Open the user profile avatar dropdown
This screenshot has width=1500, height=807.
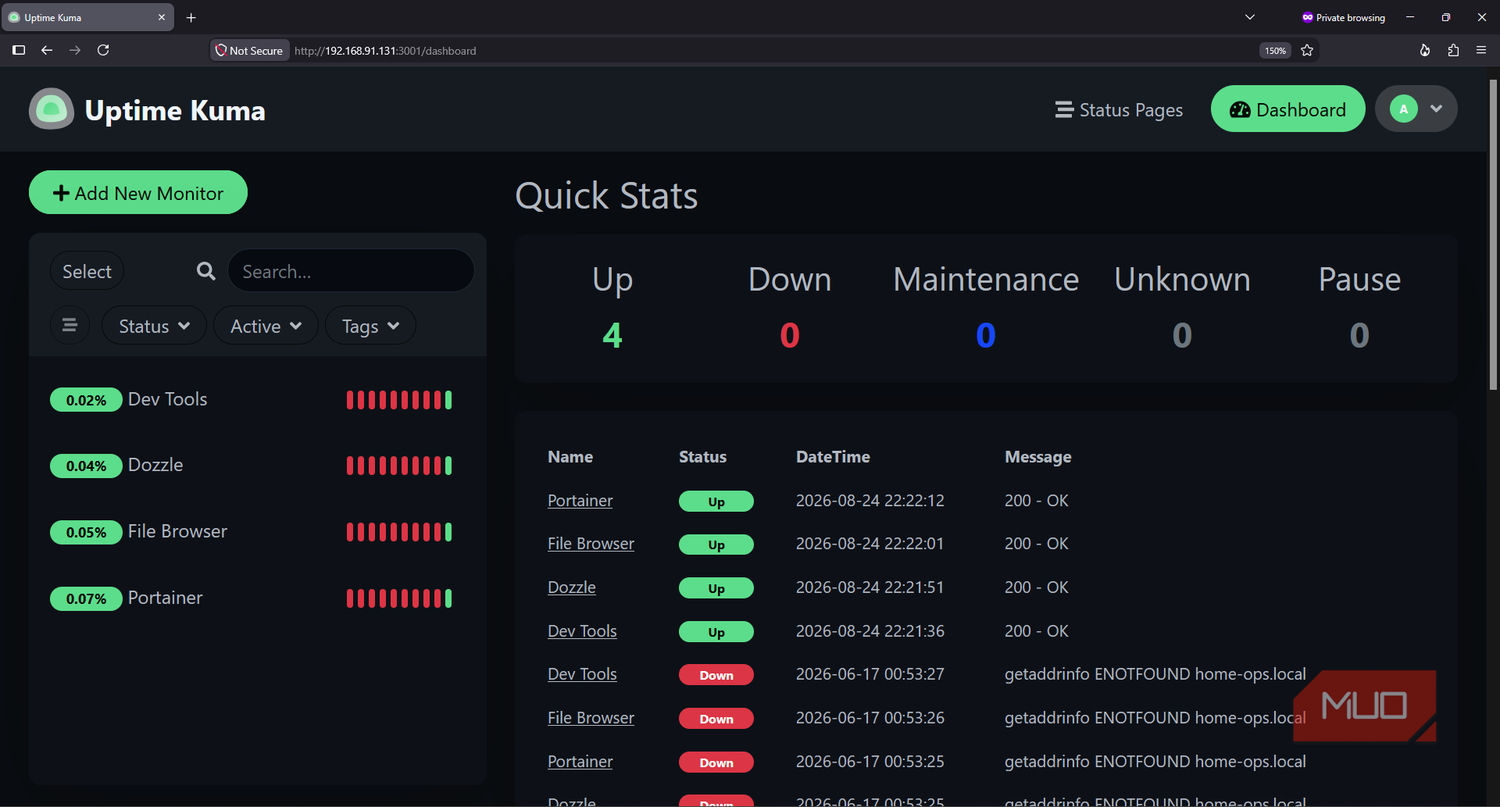tap(1416, 109)
